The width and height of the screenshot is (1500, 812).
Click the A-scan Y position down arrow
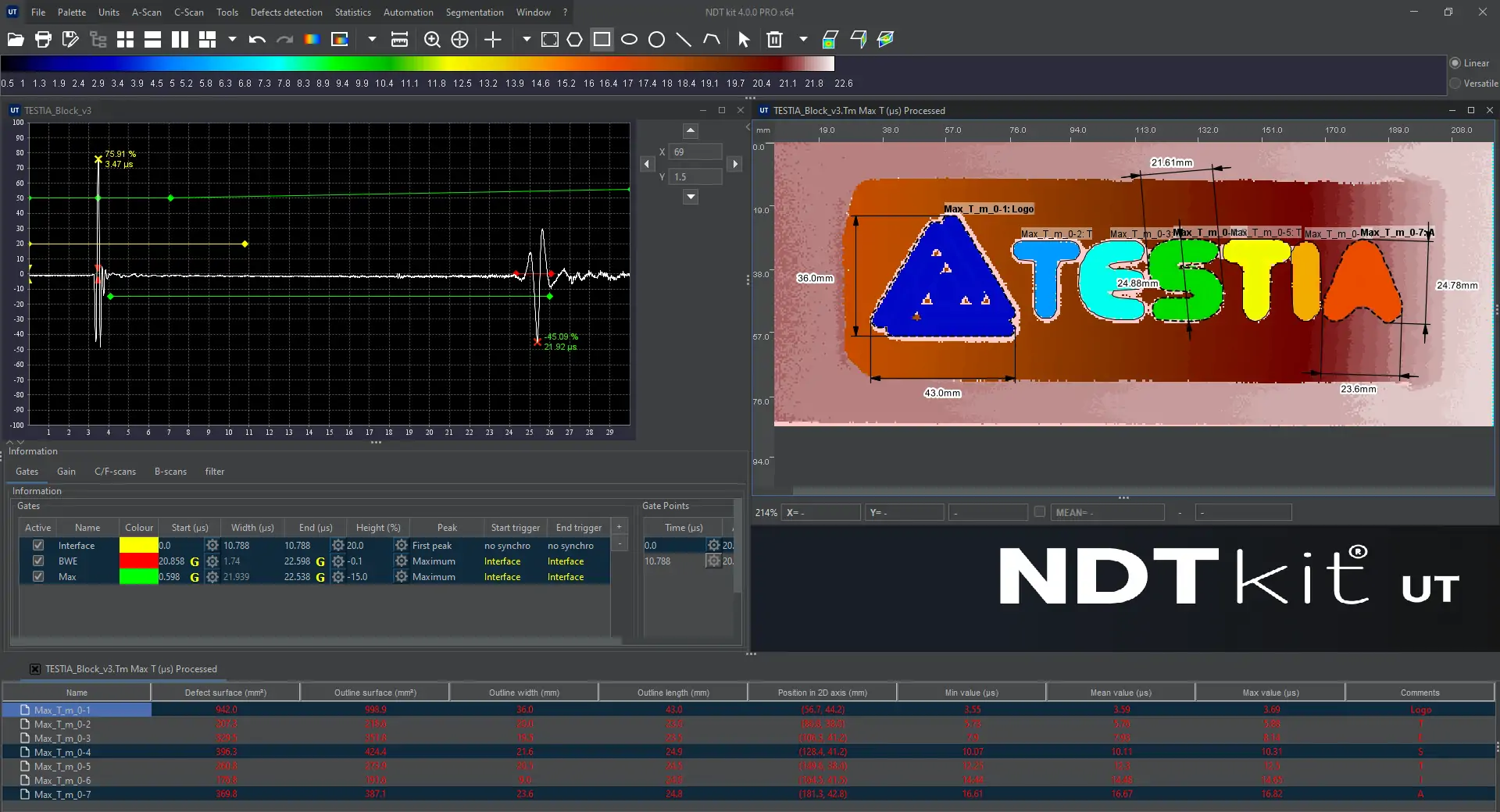point(691,198)
